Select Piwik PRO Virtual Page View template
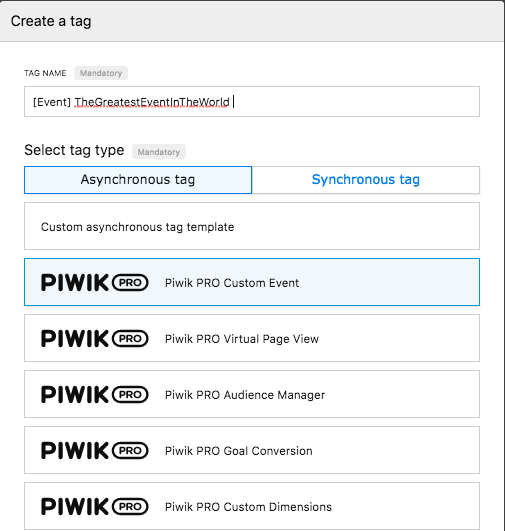 pos(252,338)
